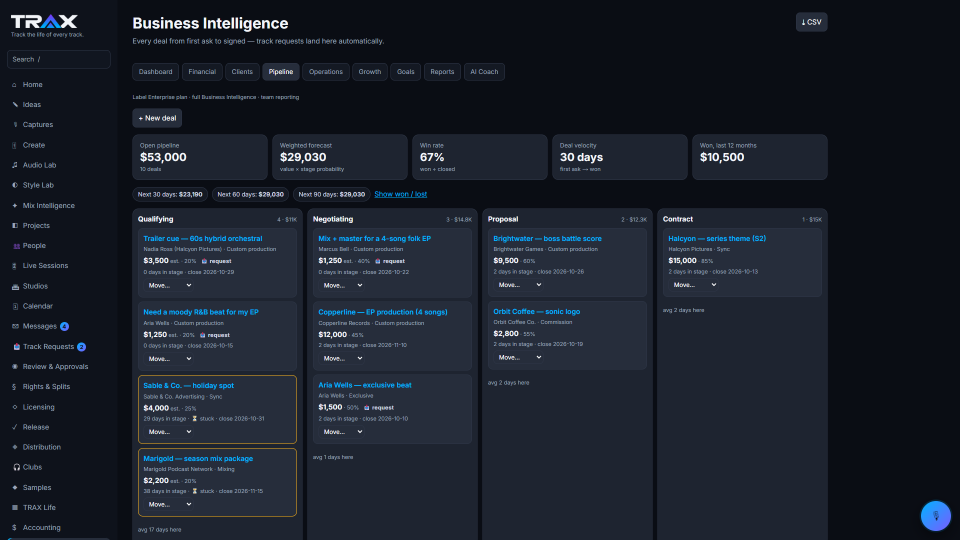Click the Licensing sidebar icon
This screenshot has height=540, width=960.
(15, 407)
